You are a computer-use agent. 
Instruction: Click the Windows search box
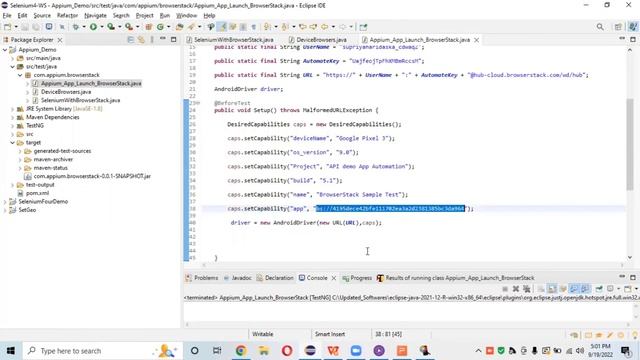pos(102,351)
